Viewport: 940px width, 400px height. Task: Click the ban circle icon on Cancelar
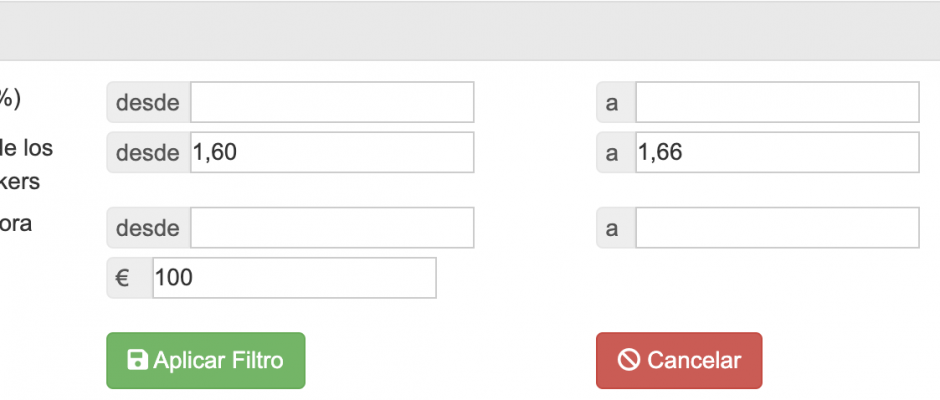(629, 360)
